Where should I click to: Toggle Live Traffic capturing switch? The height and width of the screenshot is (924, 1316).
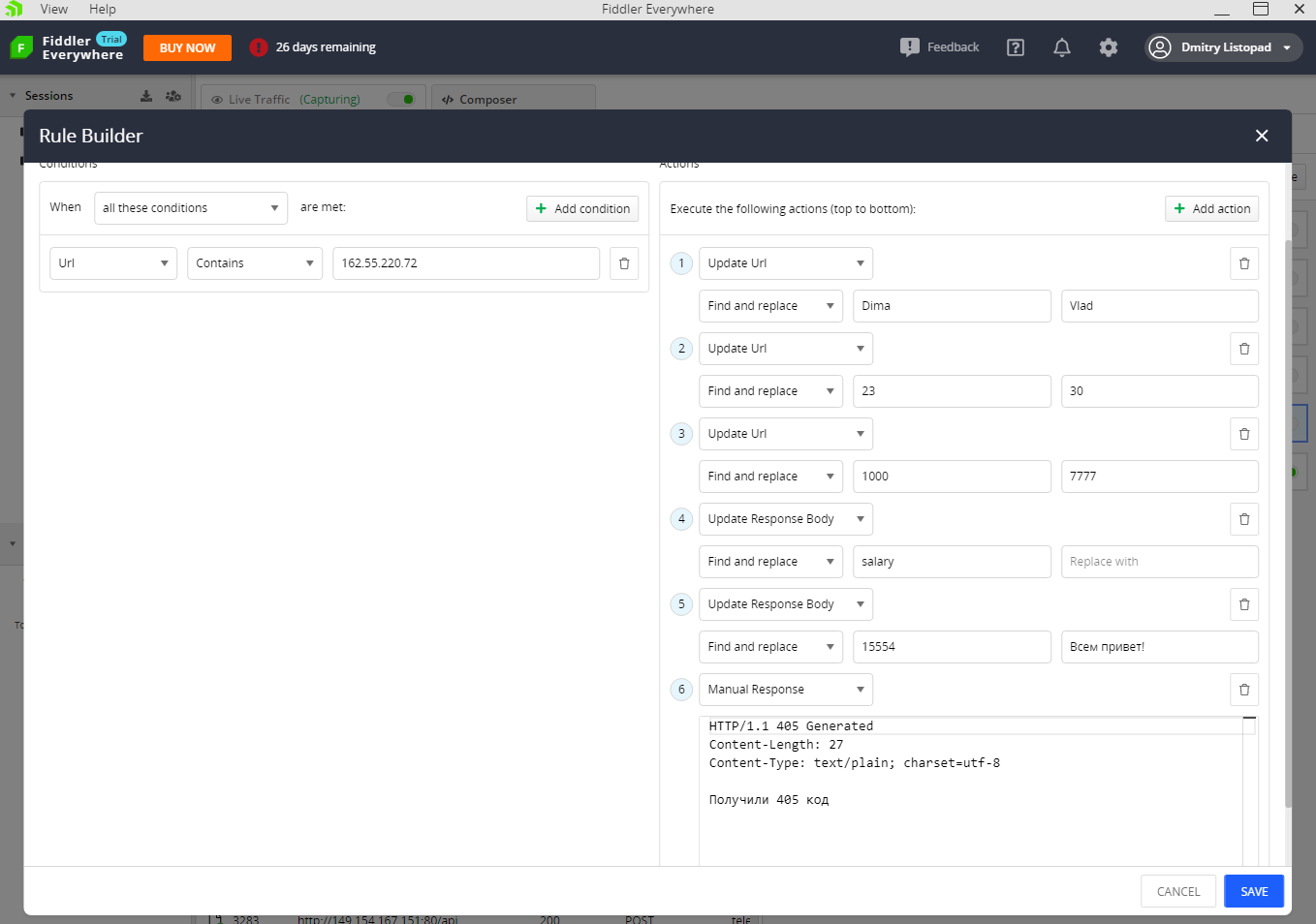[403, 98]
